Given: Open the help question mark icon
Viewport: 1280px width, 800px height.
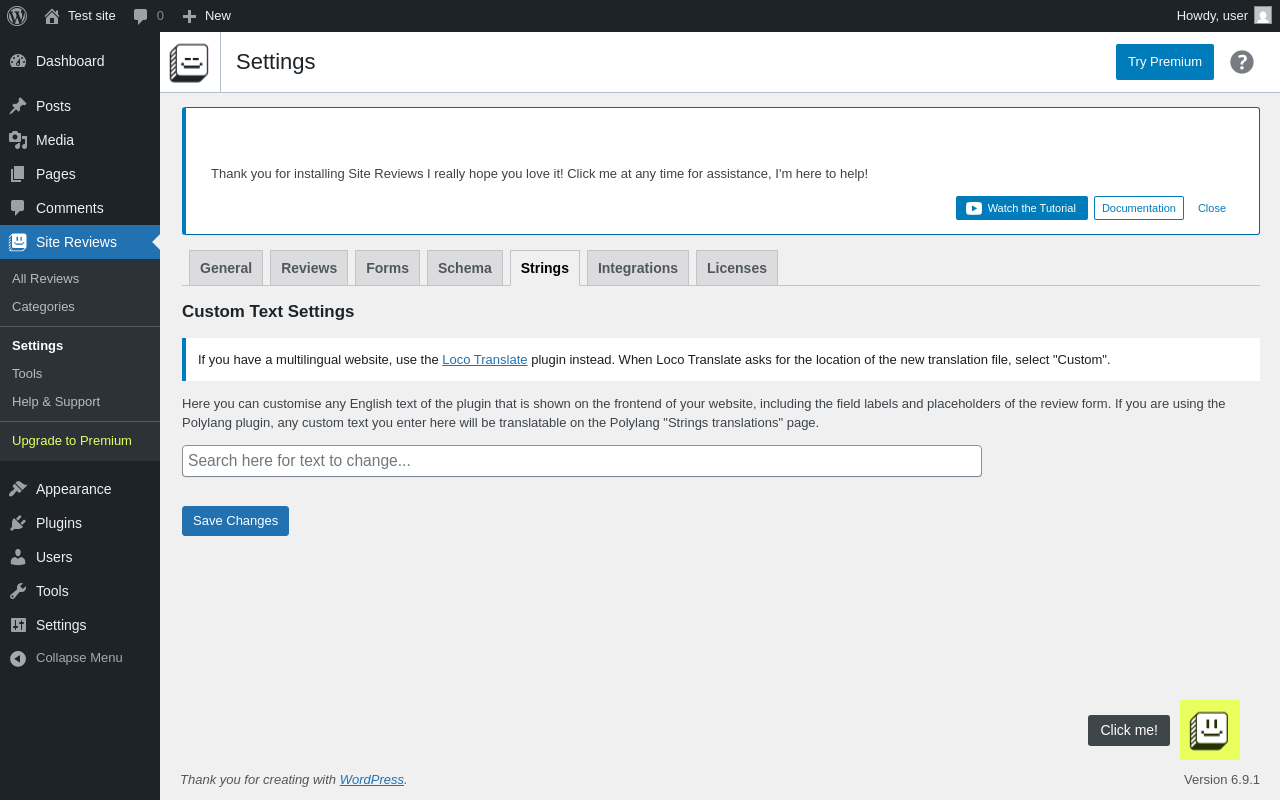Looking at the screenshot, I should click(1242, 62).
